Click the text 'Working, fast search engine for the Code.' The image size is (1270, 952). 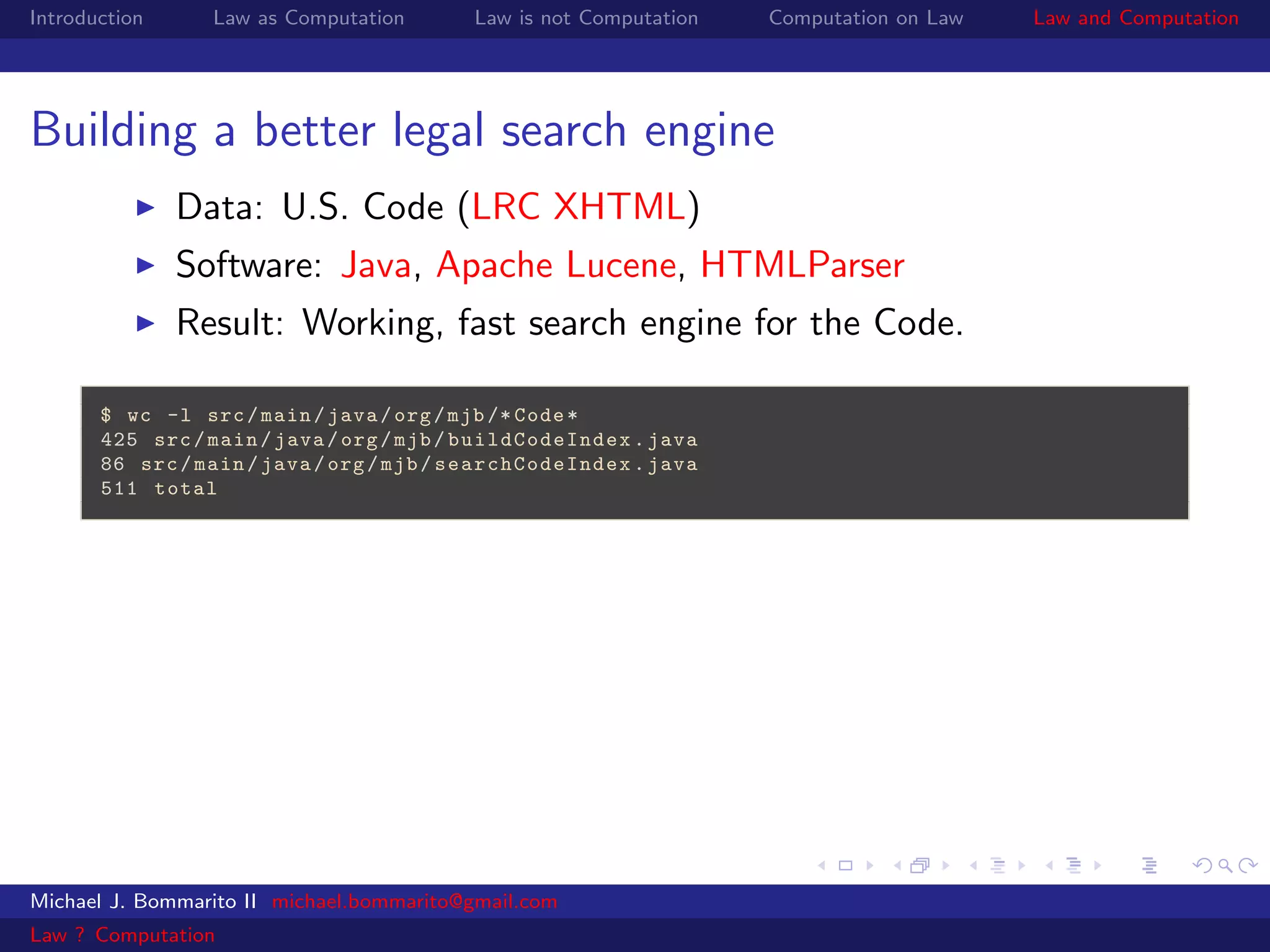tap(633, 323)
